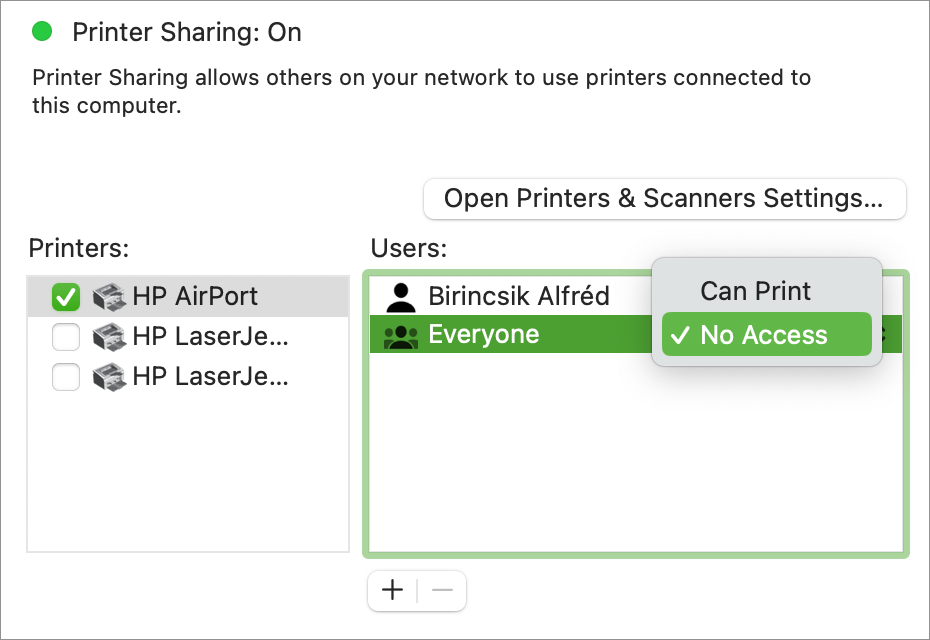Select the HP AirPort printer name

click(195, 296)
